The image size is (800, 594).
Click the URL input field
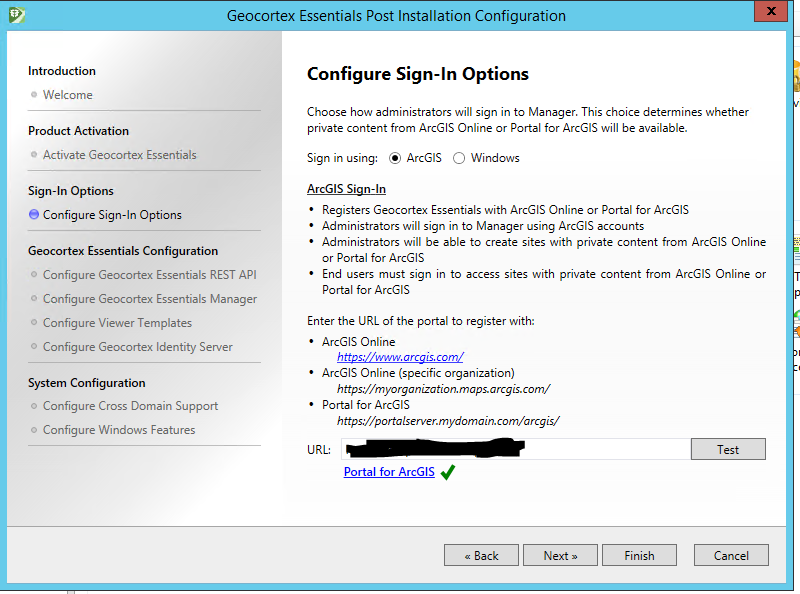(516, 449)
